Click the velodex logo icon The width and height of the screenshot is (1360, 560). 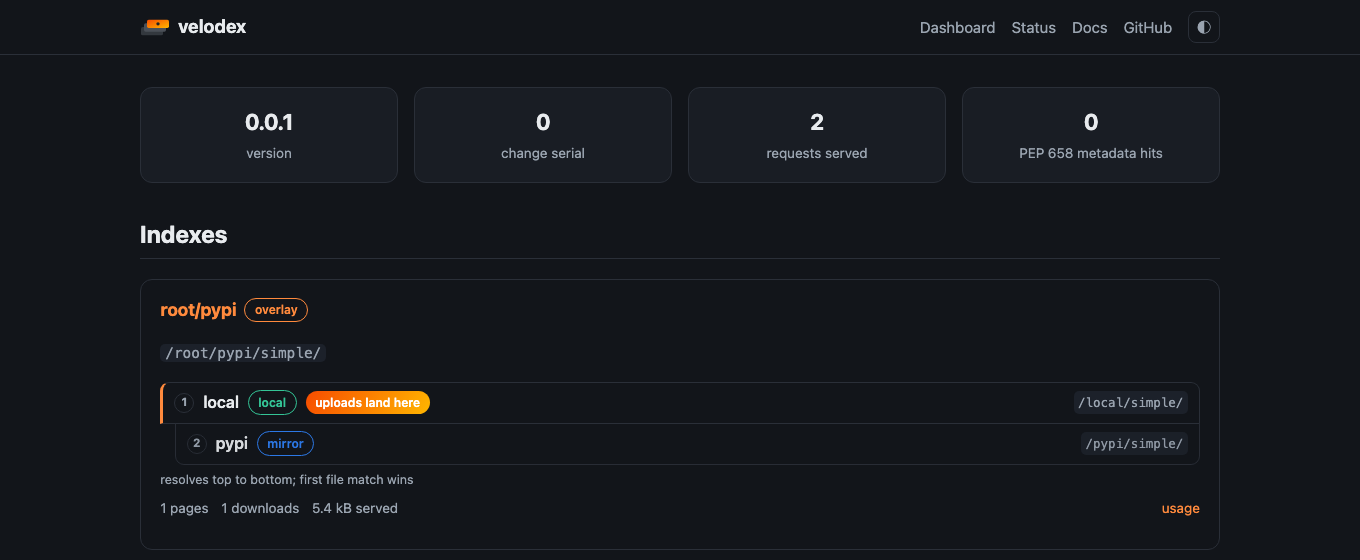pos(155,27)
